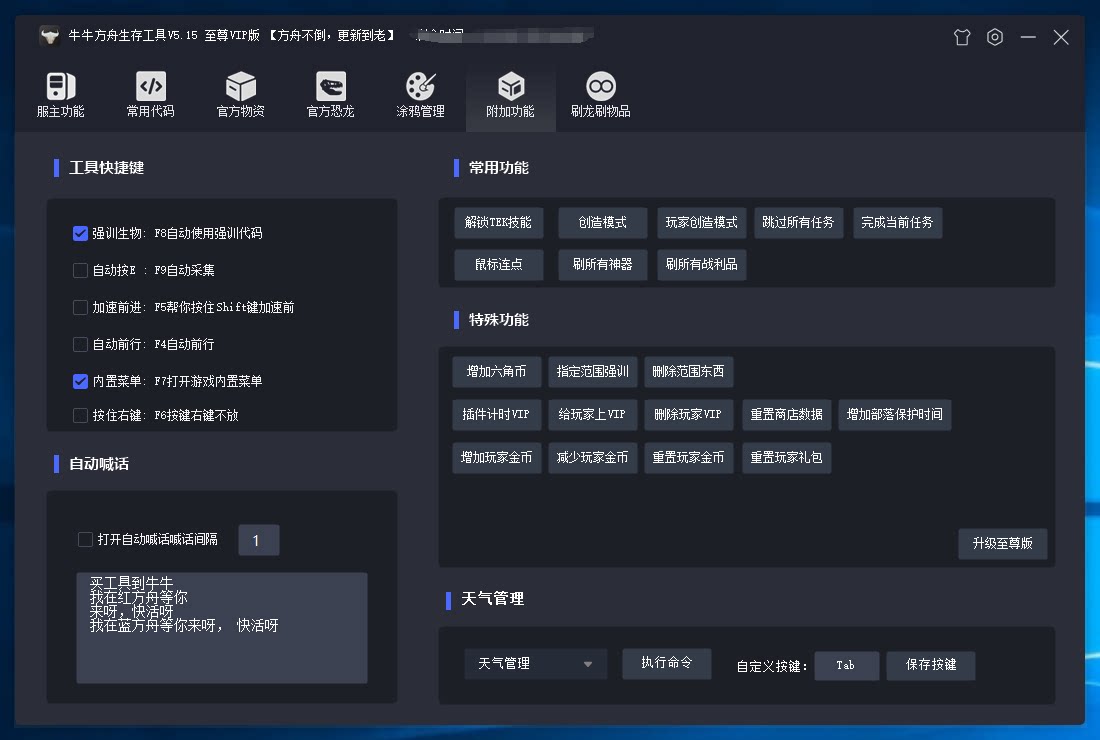Uncheck 强训生物 F8 option

point(80,233)
